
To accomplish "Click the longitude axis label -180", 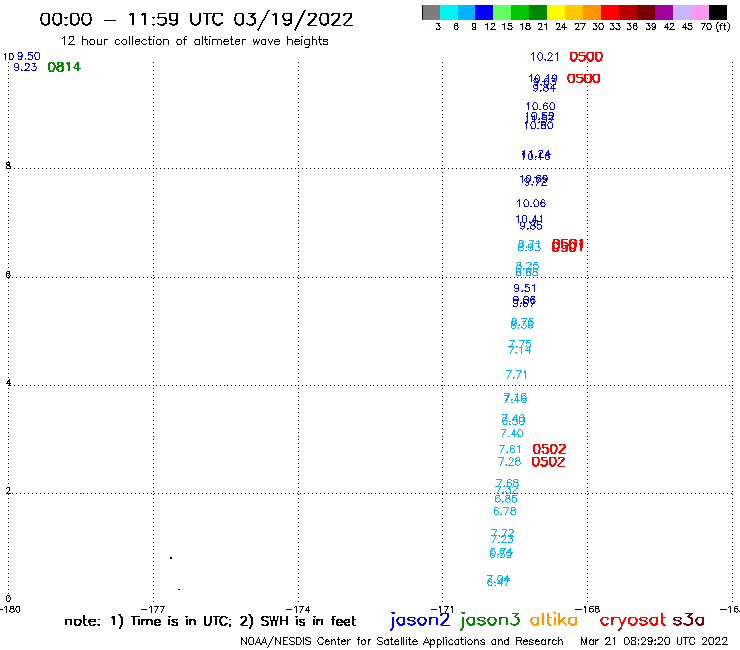I will [x=10, y=609].
